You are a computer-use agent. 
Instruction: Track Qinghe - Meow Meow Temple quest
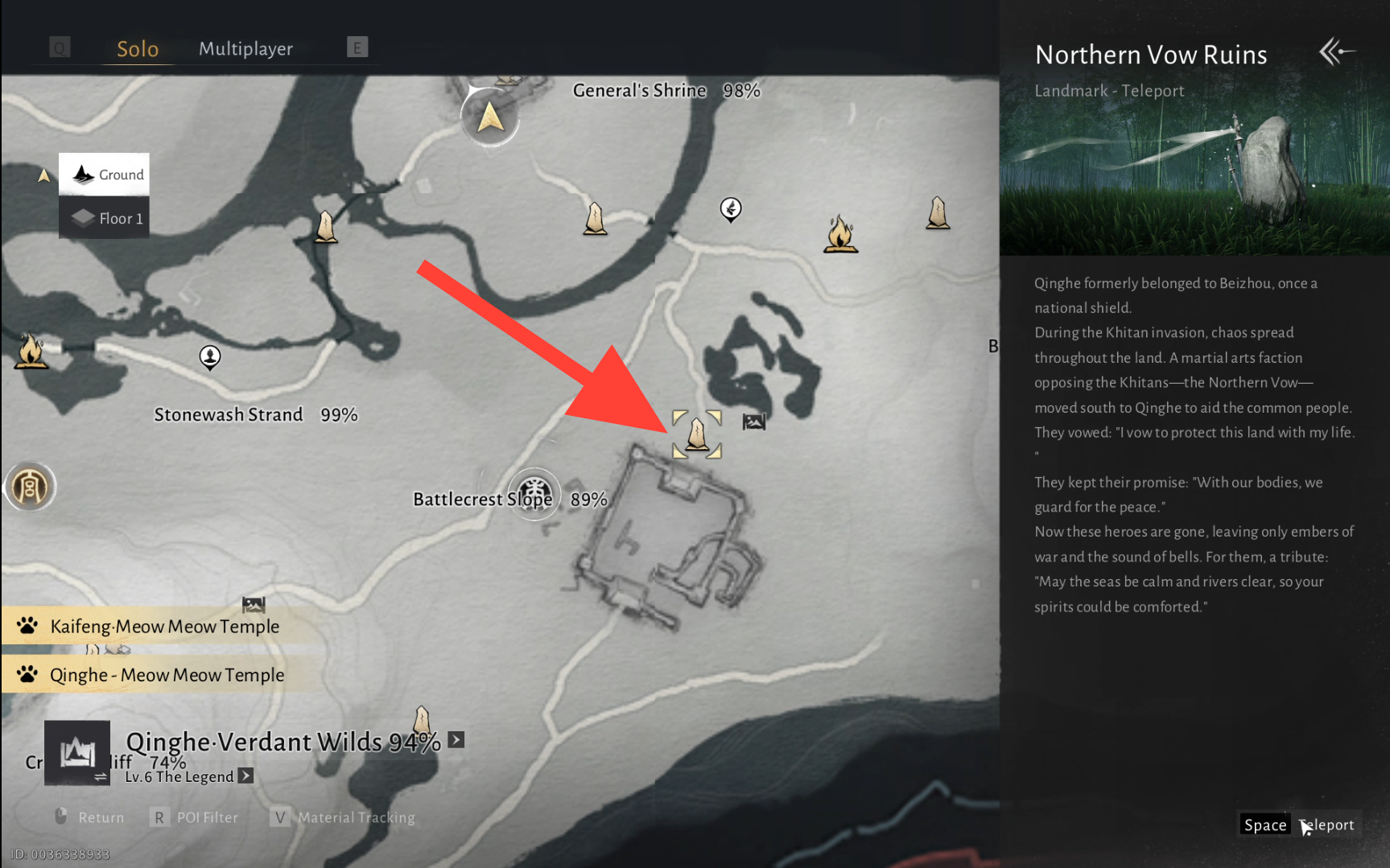(x=164, y=674)
